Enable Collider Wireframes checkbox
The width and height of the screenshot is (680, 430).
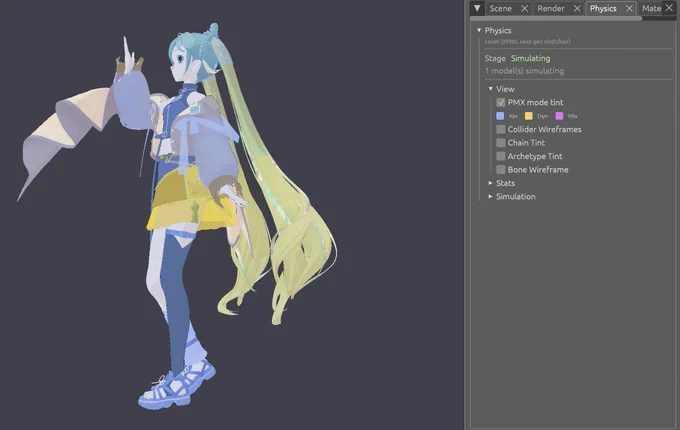pos(500,129)
